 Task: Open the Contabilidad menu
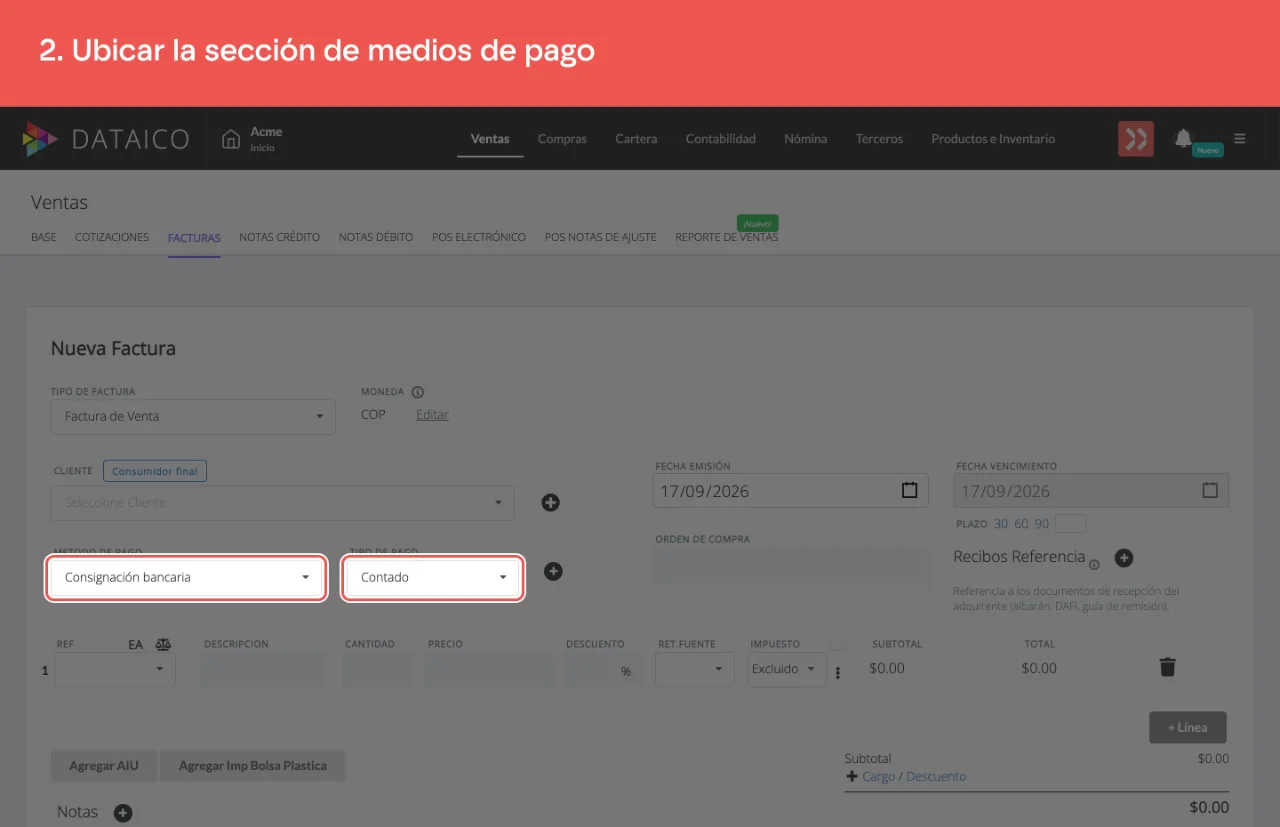tap(721, 139)
